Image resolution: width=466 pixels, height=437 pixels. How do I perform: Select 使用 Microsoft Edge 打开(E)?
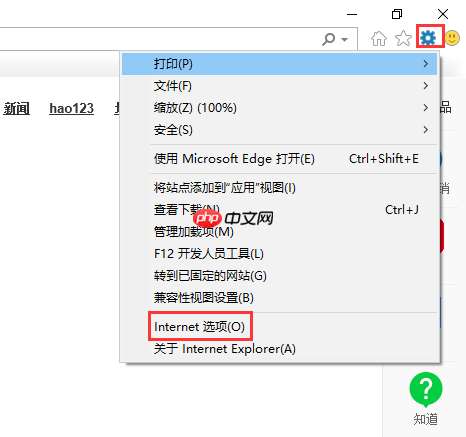(279, 159)
